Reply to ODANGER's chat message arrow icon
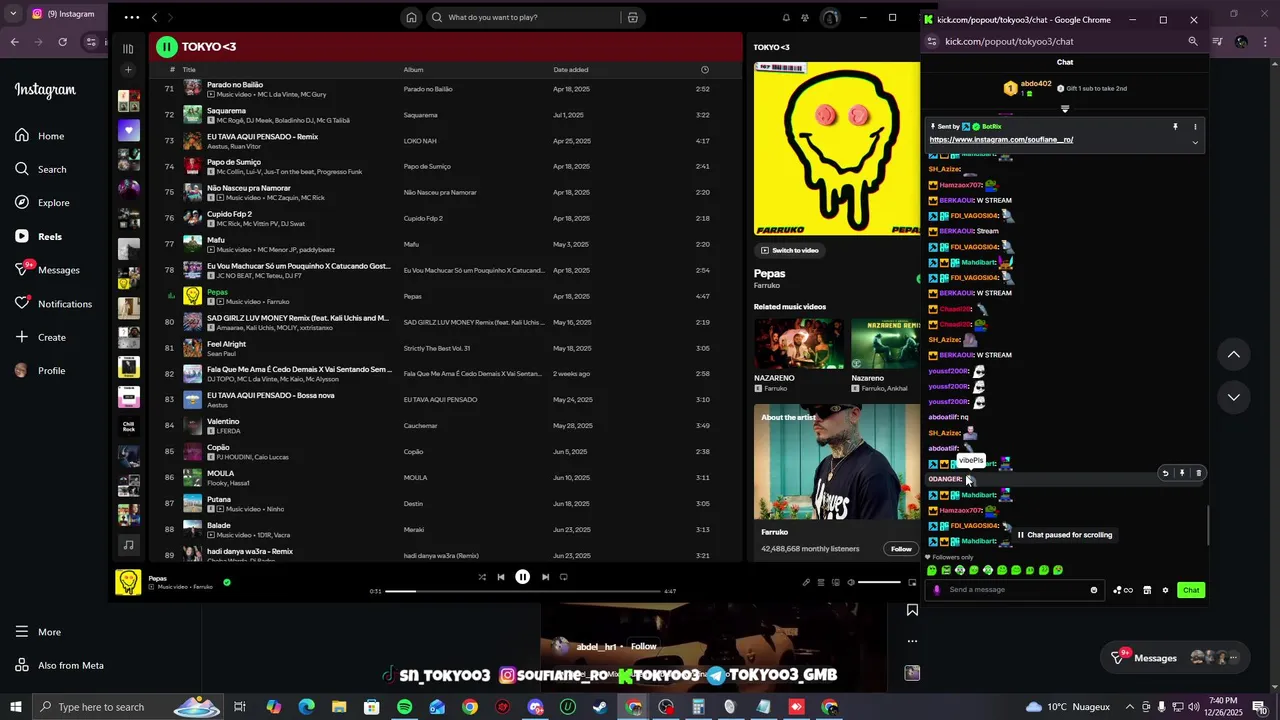Screen dimensions: 1280x720 (1165, 473)
